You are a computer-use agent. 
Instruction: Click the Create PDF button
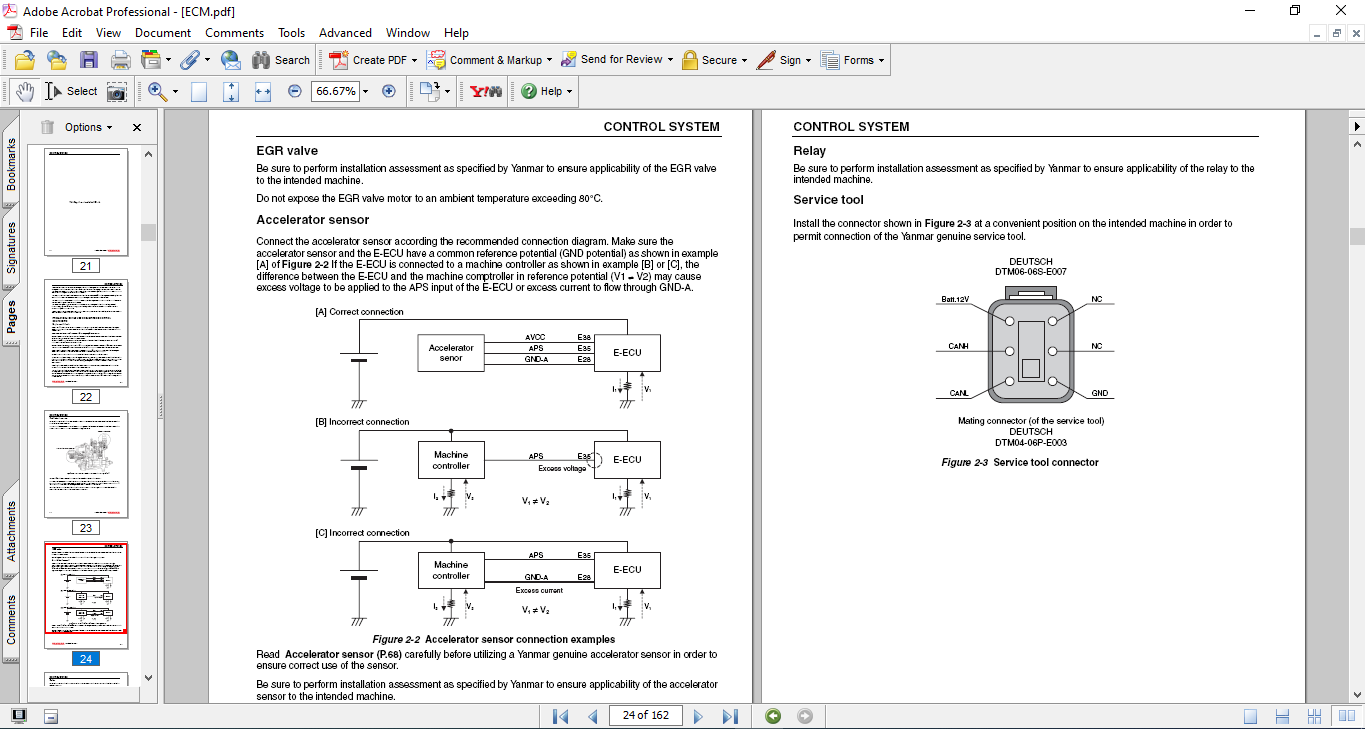click(x=372, y=60)
